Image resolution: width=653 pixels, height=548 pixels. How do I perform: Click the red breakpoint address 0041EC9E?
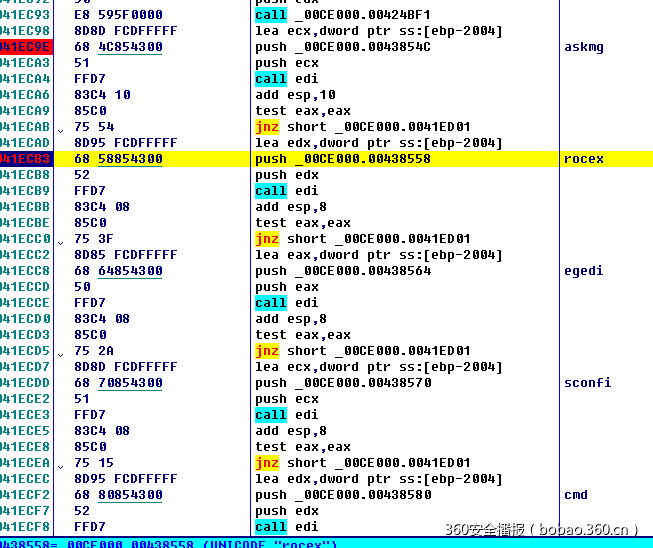tap(25, 47)
